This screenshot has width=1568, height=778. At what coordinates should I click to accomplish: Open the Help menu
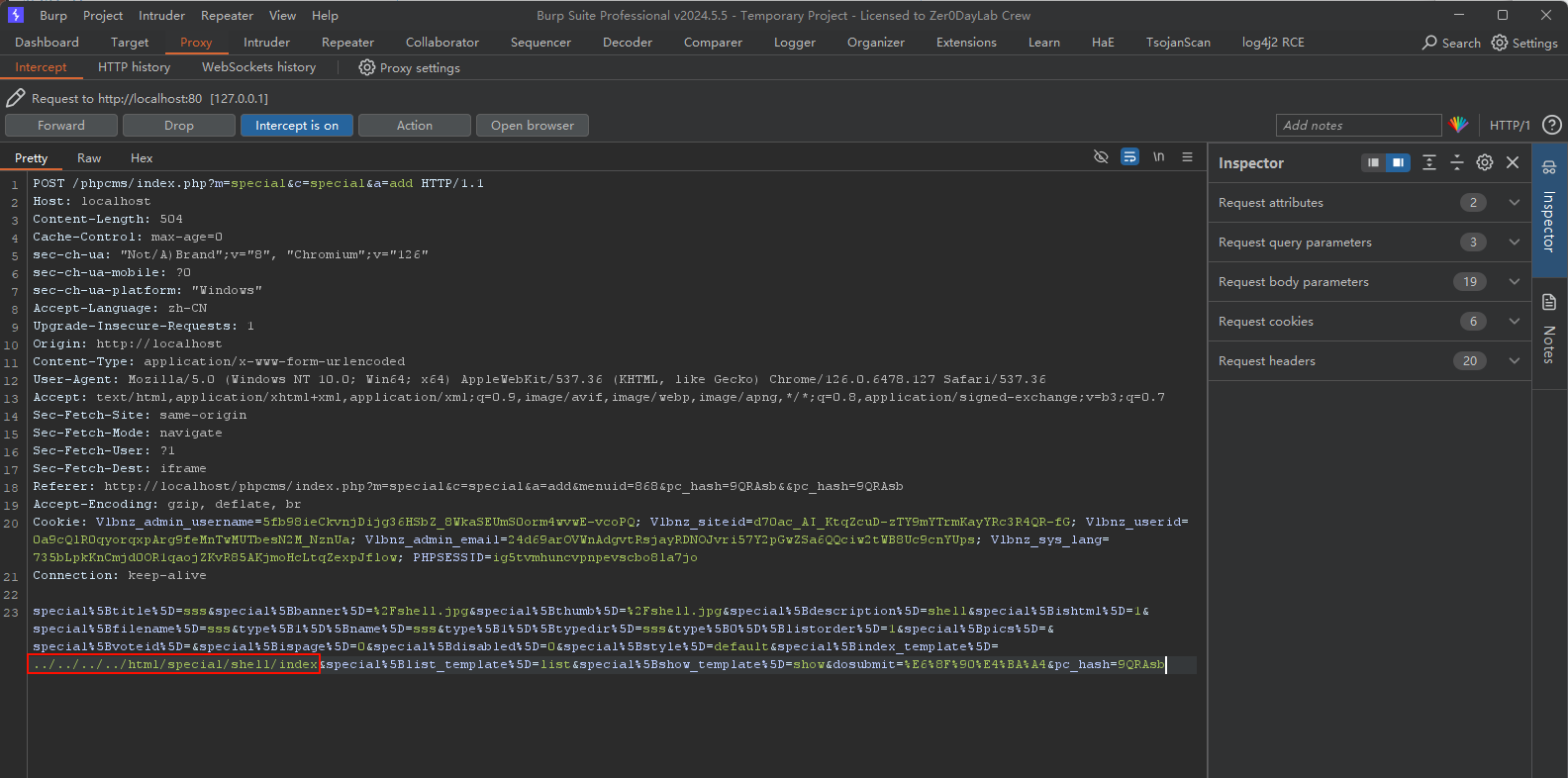click(x=325, y=16)
